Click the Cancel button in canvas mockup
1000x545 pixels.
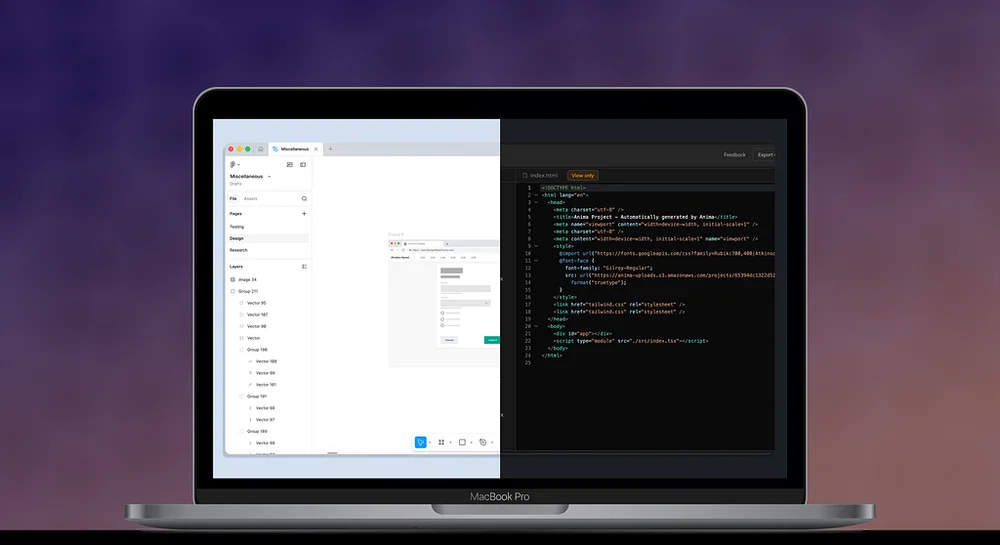point(449,340)
